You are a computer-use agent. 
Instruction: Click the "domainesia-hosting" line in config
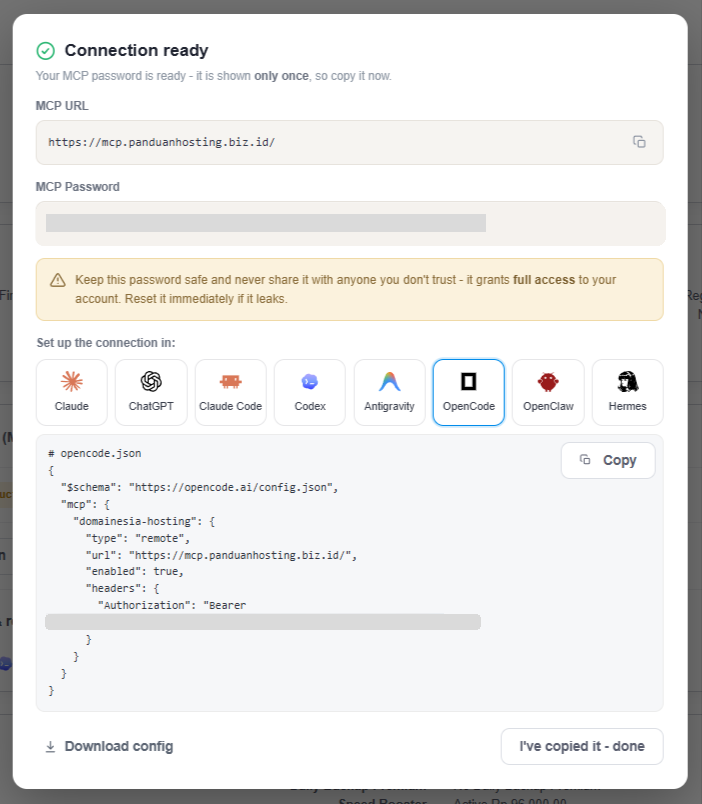click(144, 521)
